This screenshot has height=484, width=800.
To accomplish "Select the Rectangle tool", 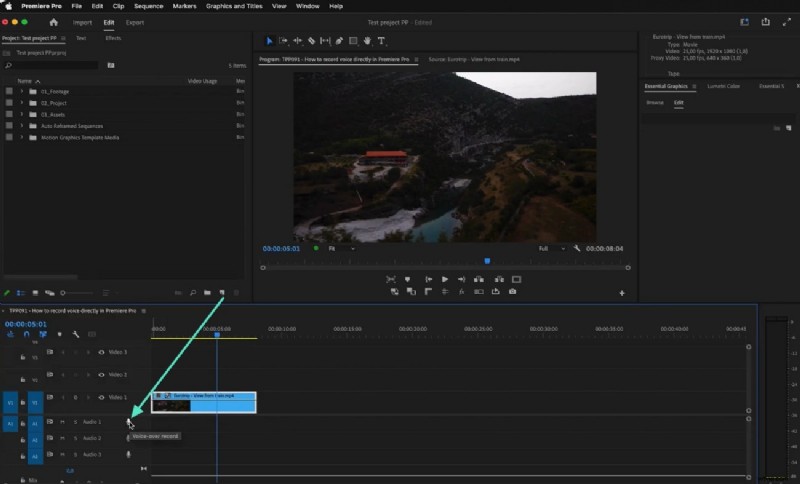I will point(353,41).
